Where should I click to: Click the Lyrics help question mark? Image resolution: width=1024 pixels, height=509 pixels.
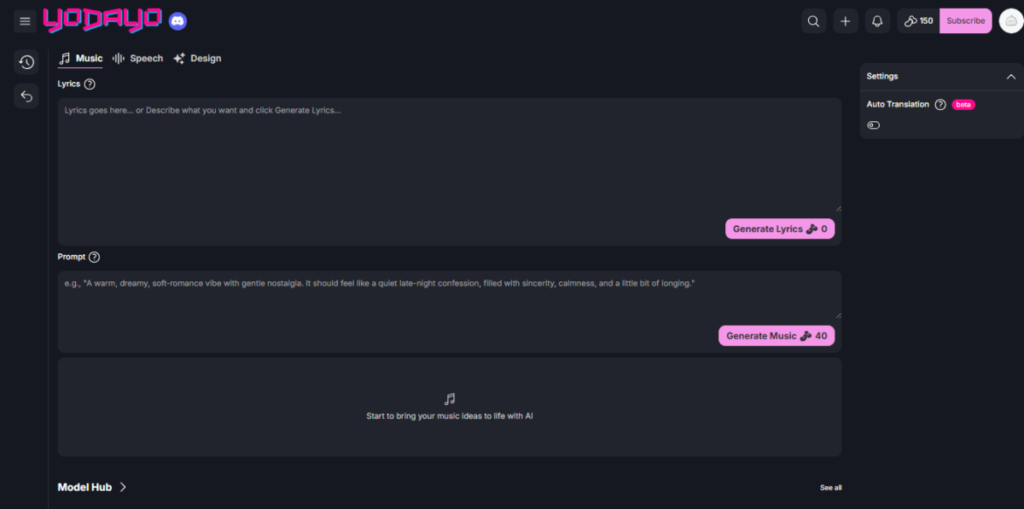click(90, 85)
